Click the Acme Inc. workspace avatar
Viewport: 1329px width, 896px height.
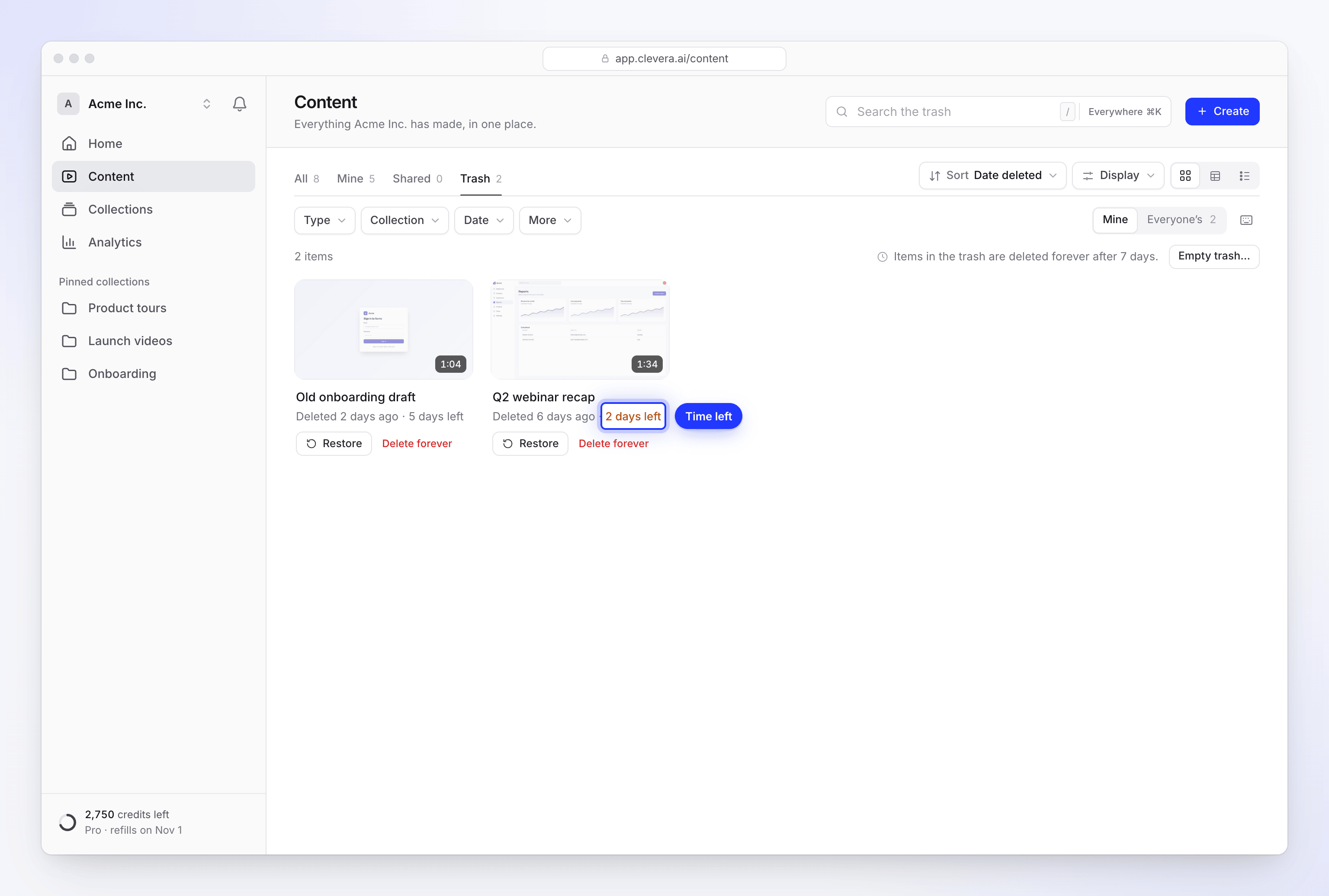coord(68,103)
